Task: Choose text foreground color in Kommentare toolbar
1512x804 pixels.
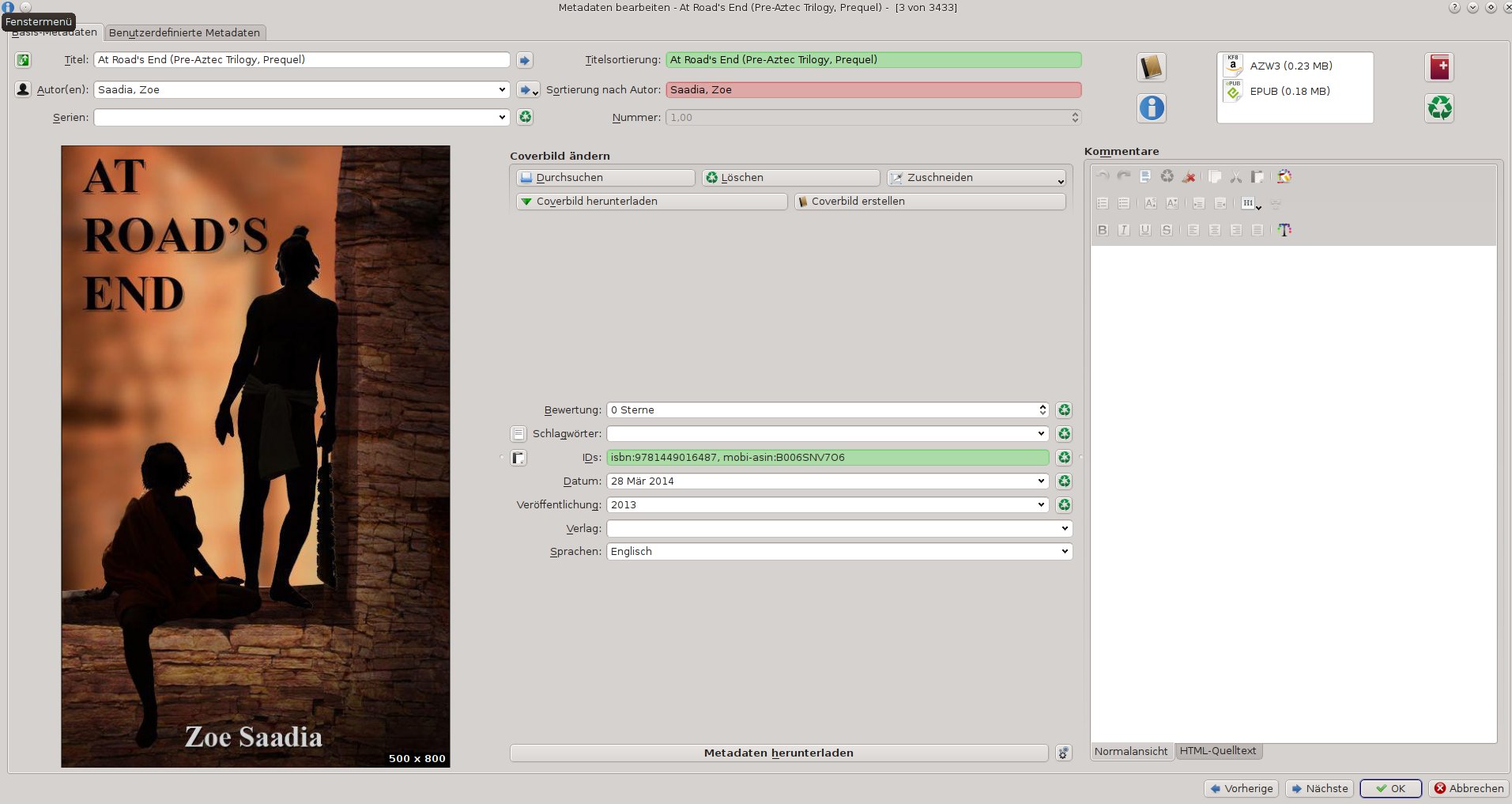Action: coord(1284,230)
